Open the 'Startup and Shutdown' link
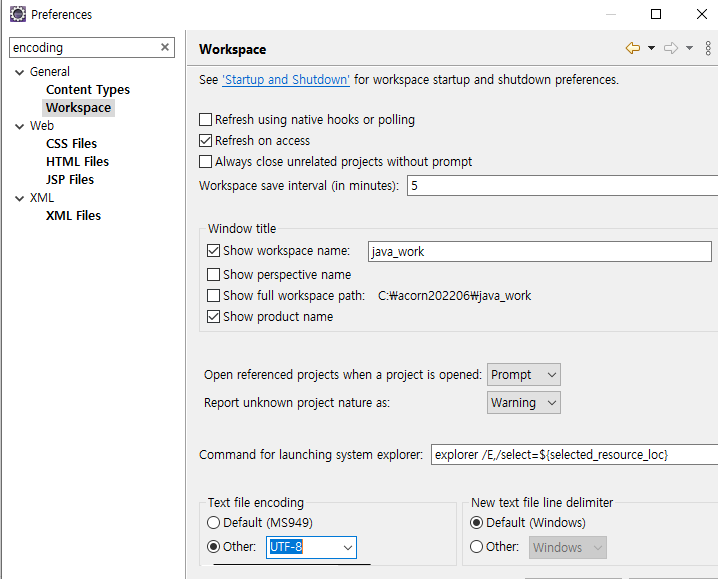 pos(286,80)
